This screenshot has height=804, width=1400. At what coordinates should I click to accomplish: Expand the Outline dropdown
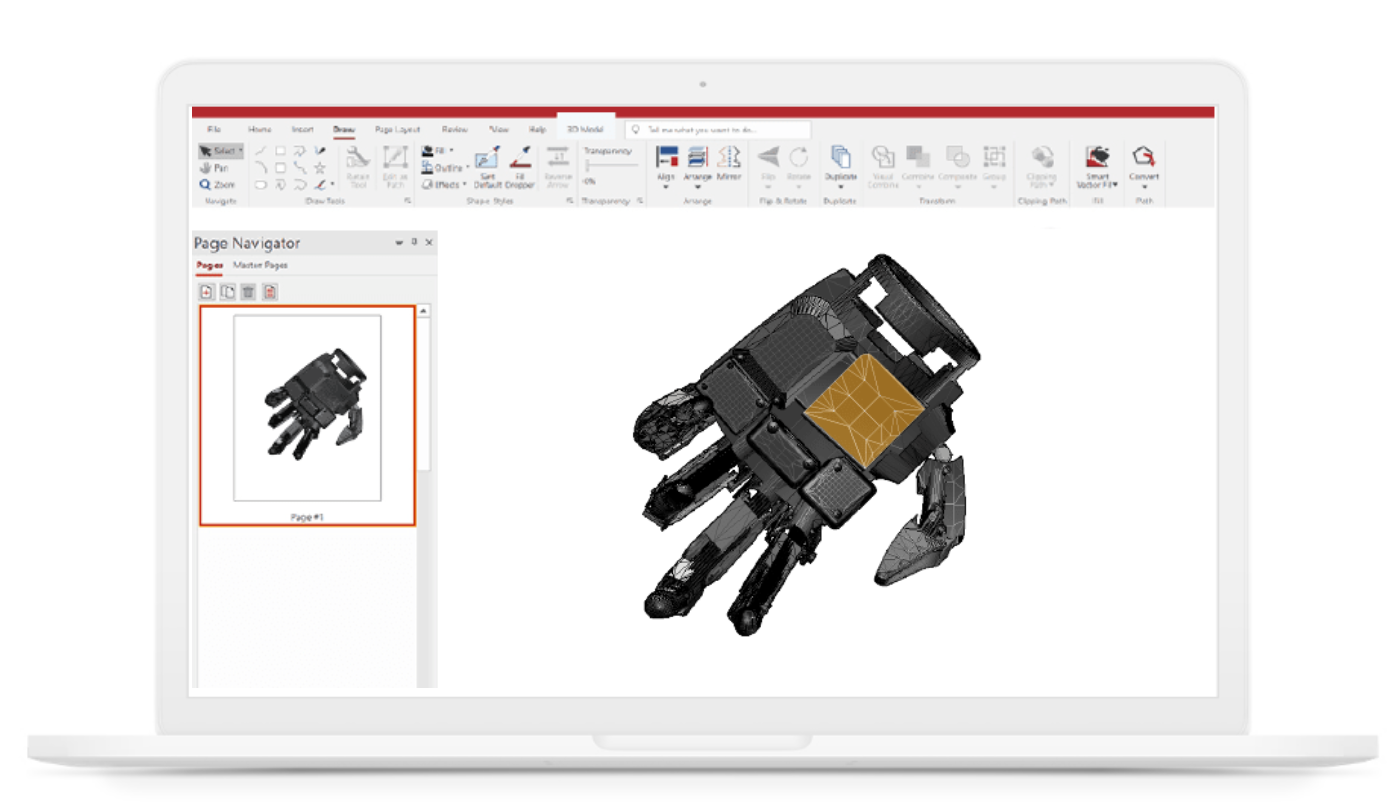pyautogui.click(x=467, y=166)
